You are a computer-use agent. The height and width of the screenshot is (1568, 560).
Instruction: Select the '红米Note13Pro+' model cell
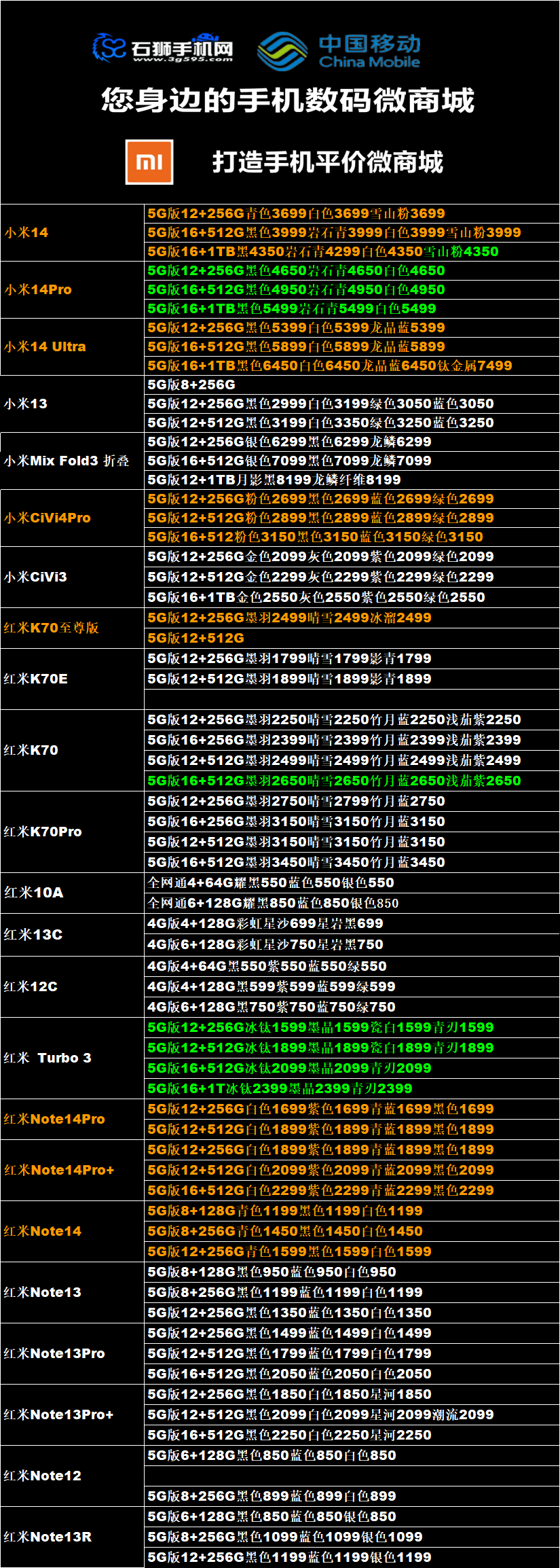point(72,1414)
